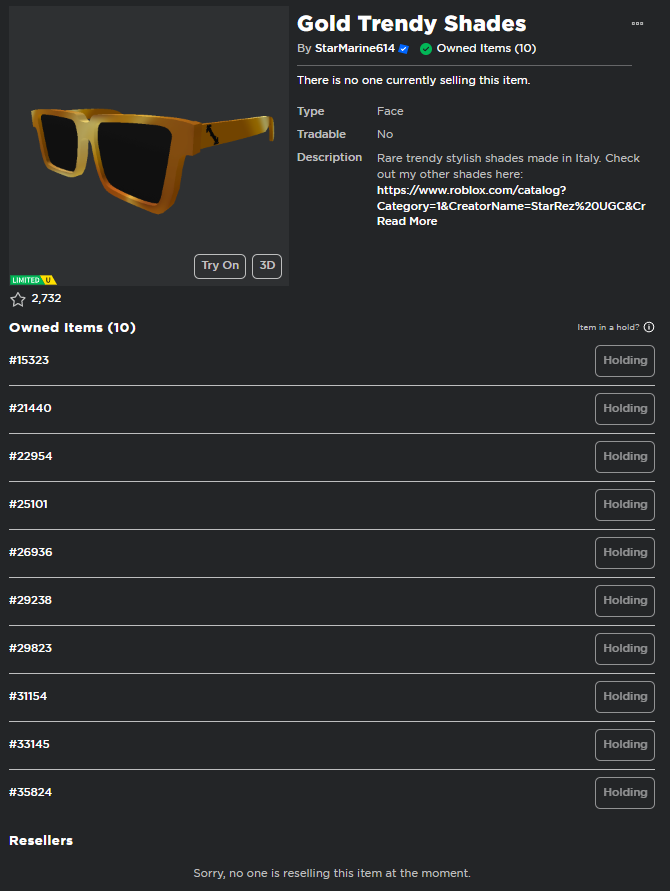The image size is (670, 891).
Task: Select serial number #33145
Action: tap(30, 744)
